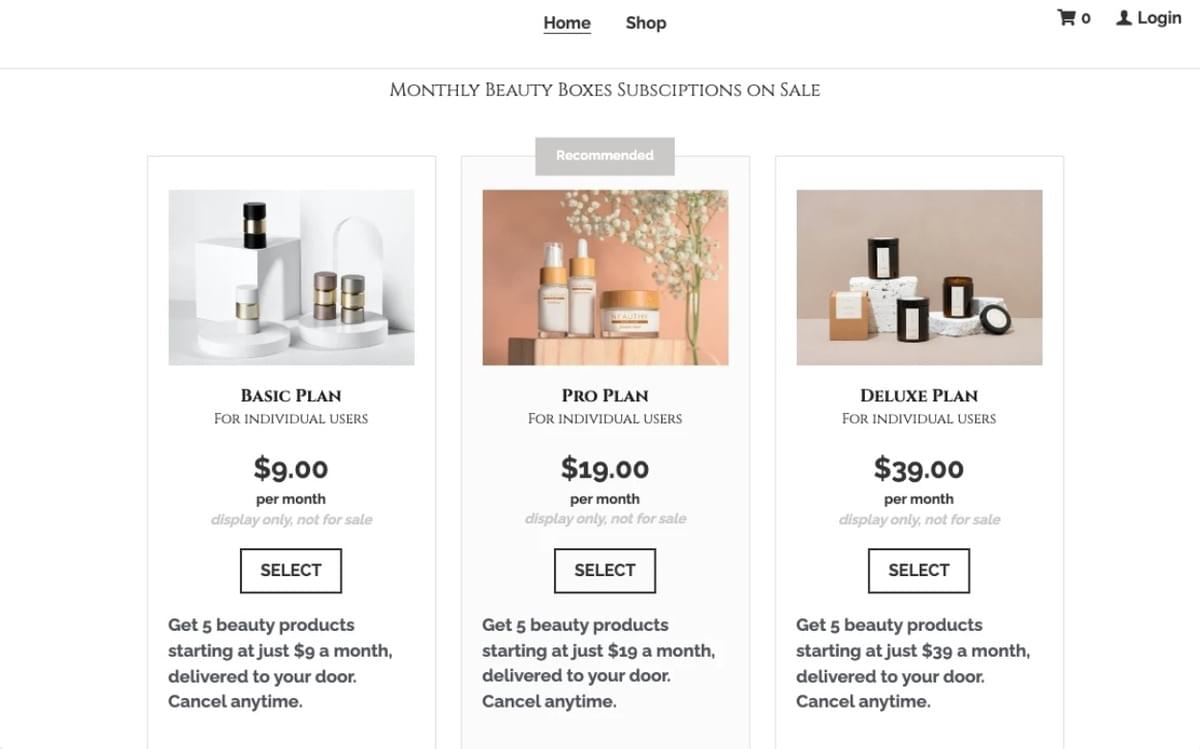This screenshot has width=1200, height=749.
Task: Click the $9.00 price text
Action: pos(291,468)
